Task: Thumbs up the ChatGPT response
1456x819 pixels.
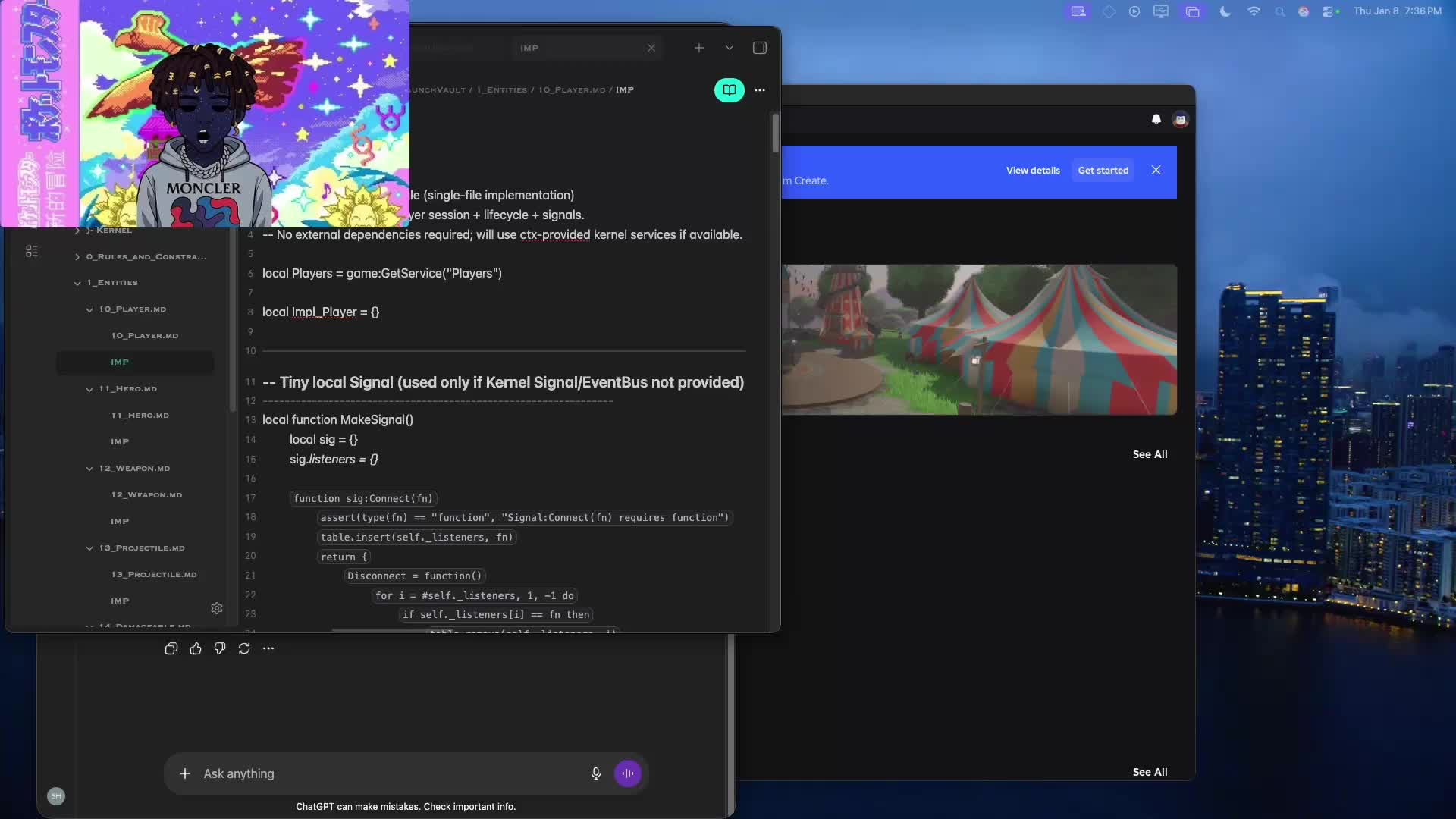Action: click(196, 648)
